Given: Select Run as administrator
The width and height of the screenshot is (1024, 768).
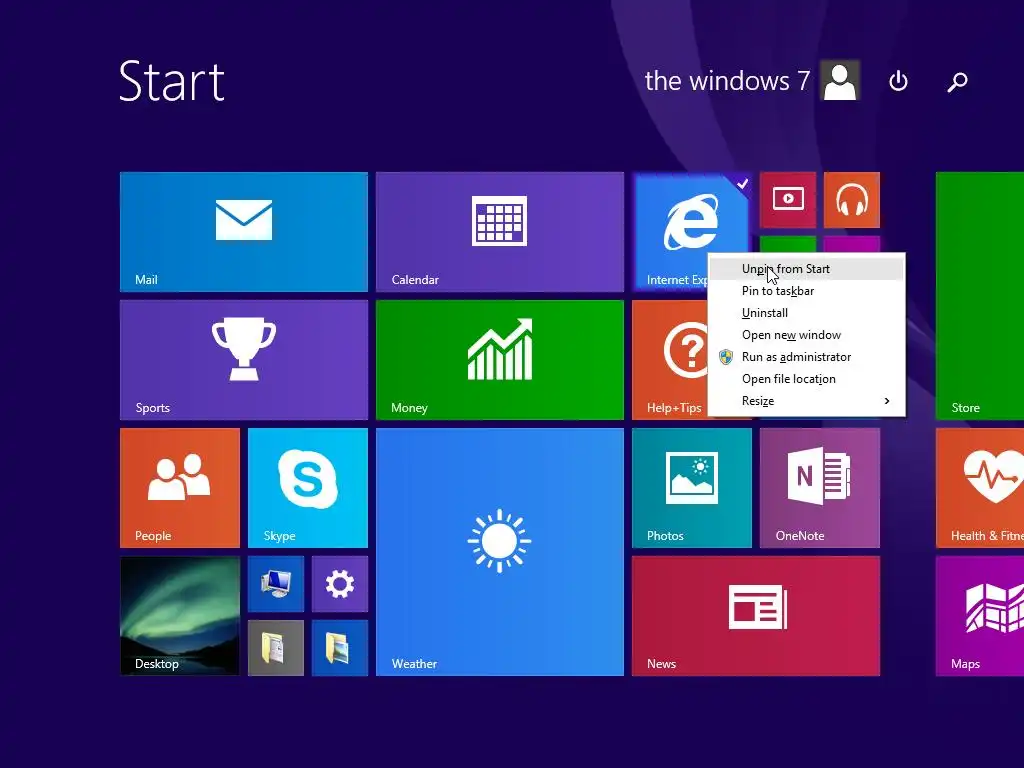Looking at the screenshot, I should pyautogui.click(x=807, y=357).
